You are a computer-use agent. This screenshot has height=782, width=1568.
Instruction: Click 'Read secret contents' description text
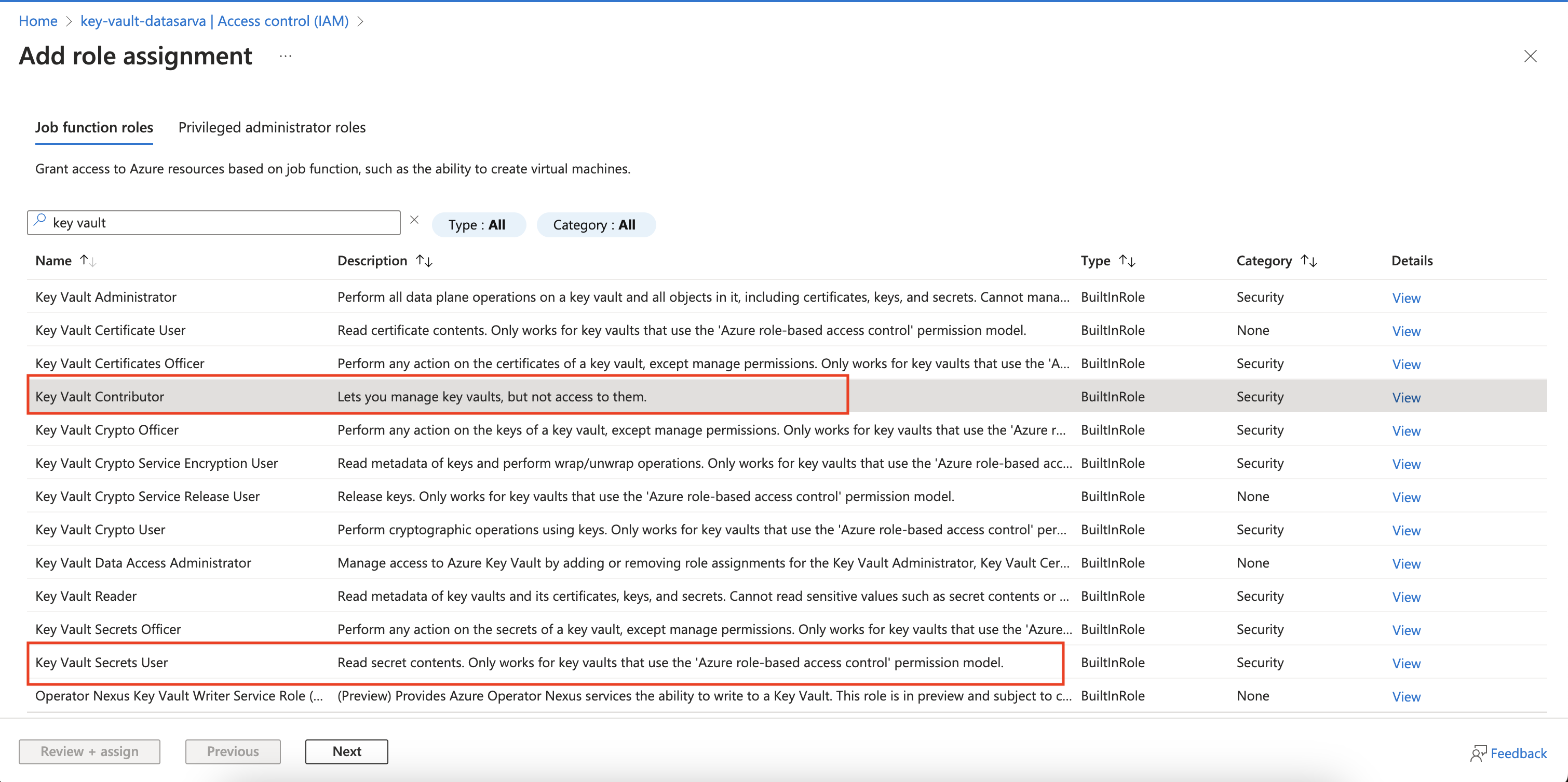pos(670,662)
